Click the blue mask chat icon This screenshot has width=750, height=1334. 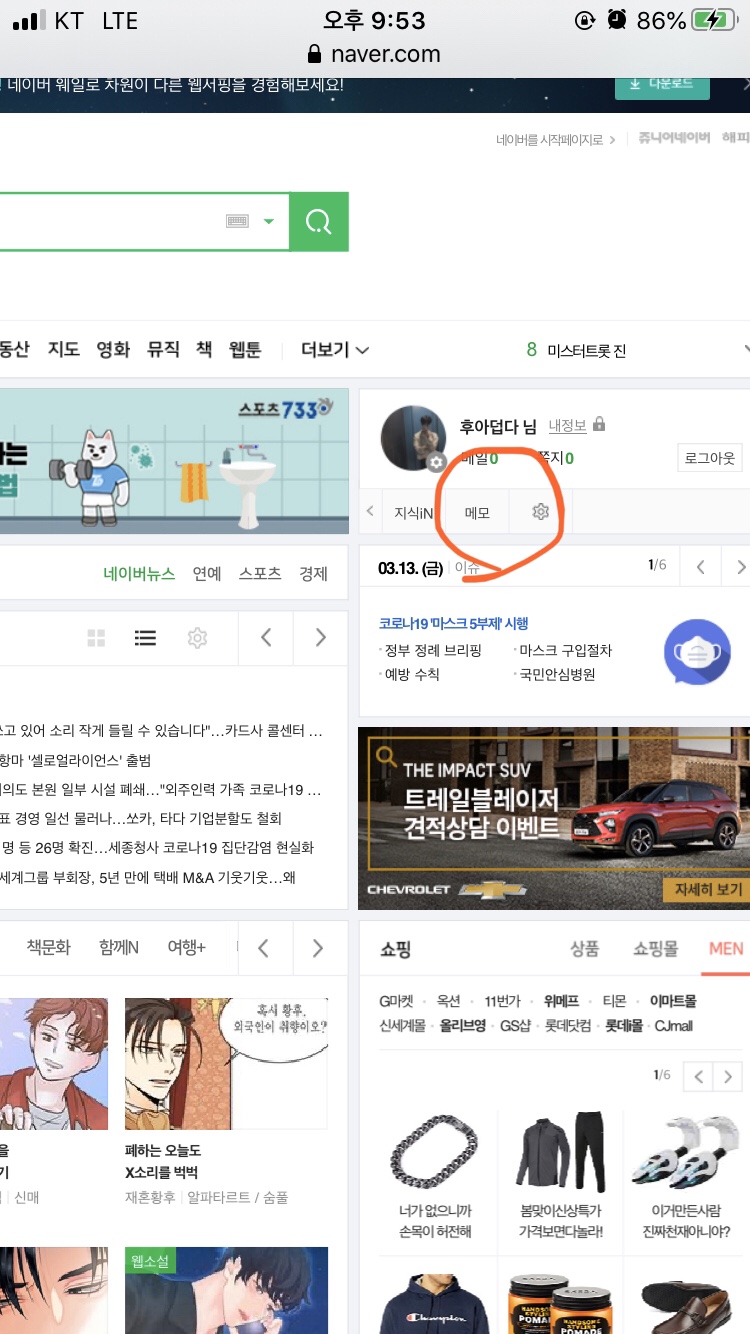pos(697,651)
